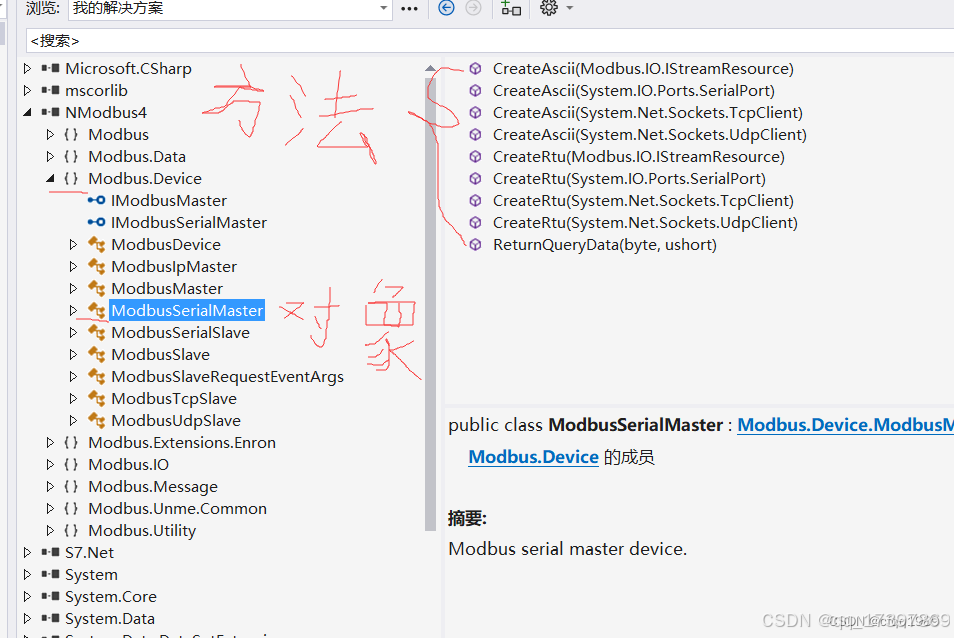Click the method icon for CreateAscii(Modbus.IO.IStreamResource)
This screenshot has width=954, height=638.
[x=474, y=68]
